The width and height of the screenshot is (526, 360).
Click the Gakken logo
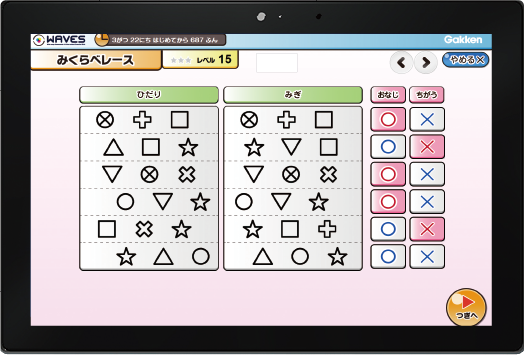click(x=463, y=40)
